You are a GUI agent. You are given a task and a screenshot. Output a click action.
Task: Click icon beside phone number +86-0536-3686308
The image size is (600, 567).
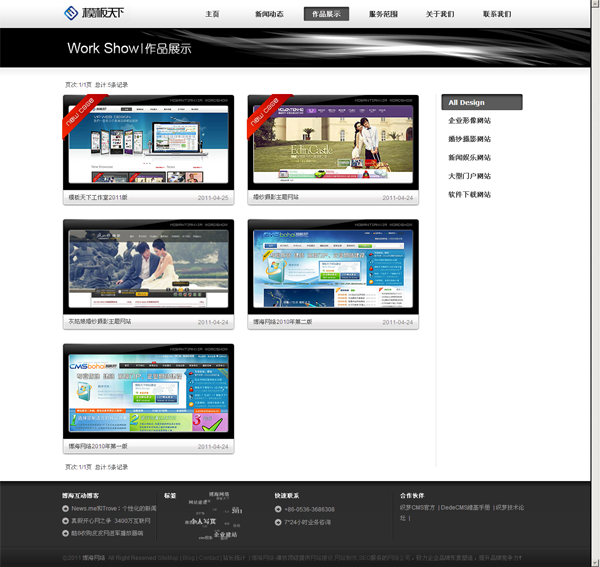point(278,509)
